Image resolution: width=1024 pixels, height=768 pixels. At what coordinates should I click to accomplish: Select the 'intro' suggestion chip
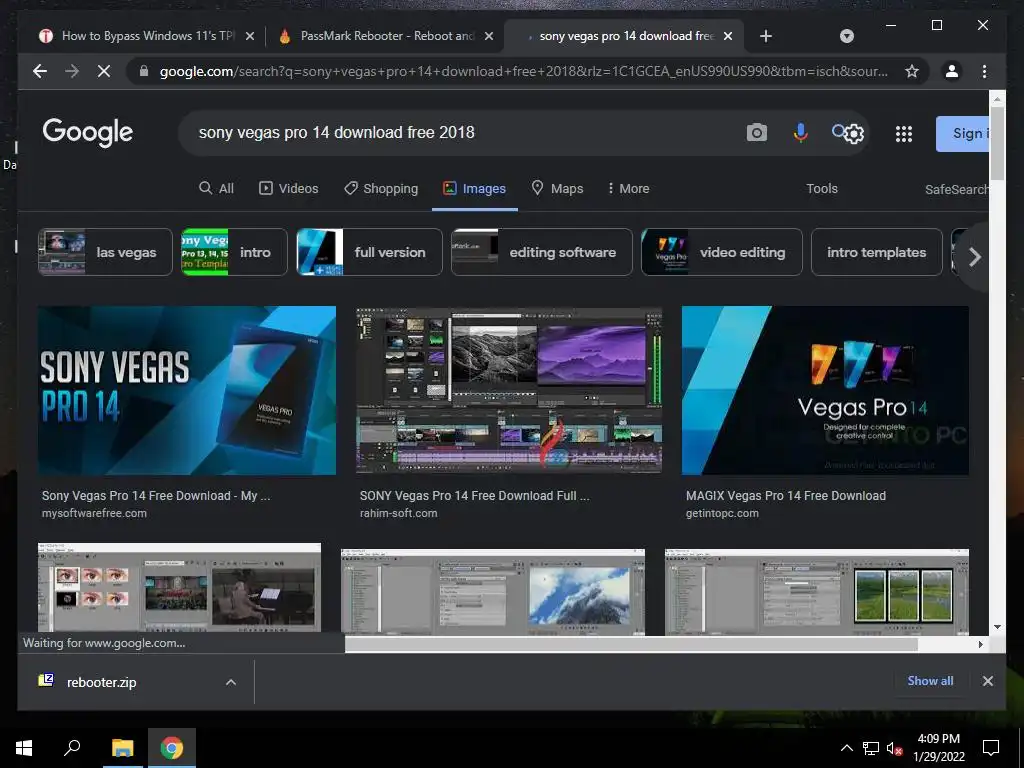(234, 252)
